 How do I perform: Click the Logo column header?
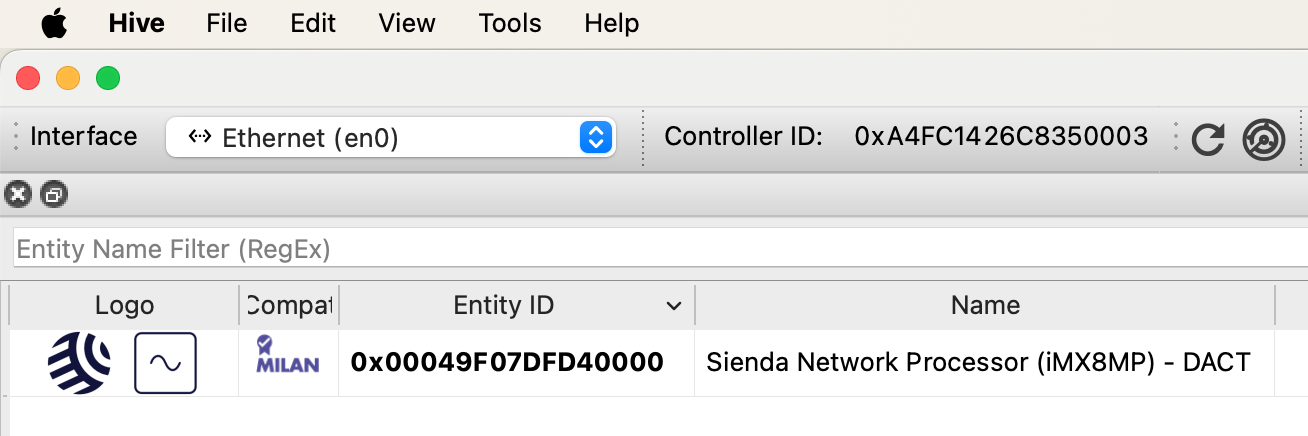tap(125, 305)
